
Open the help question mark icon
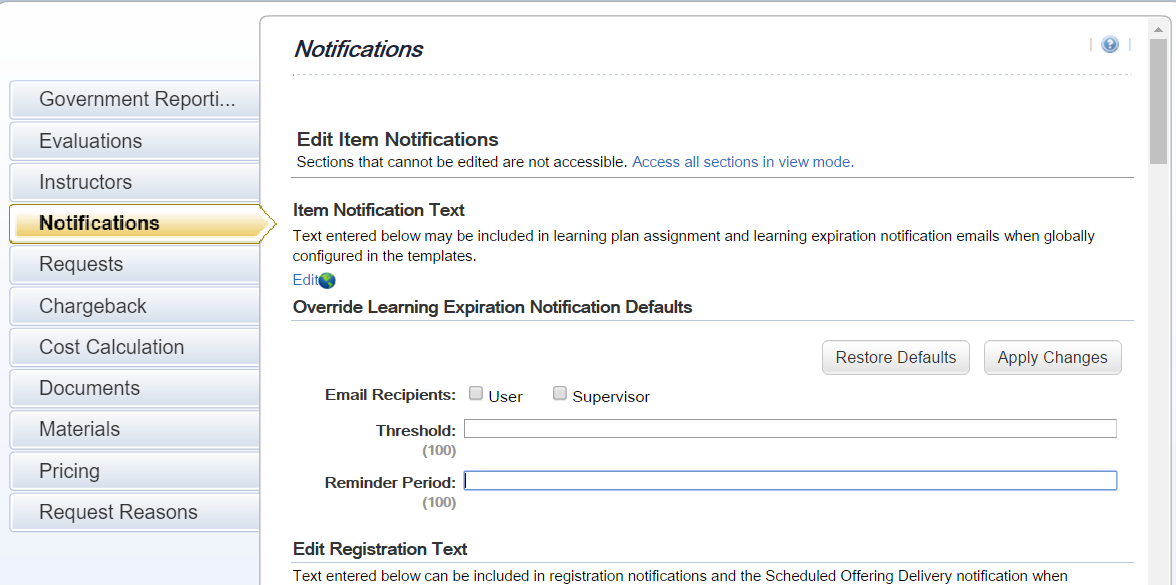(1109, 44)
